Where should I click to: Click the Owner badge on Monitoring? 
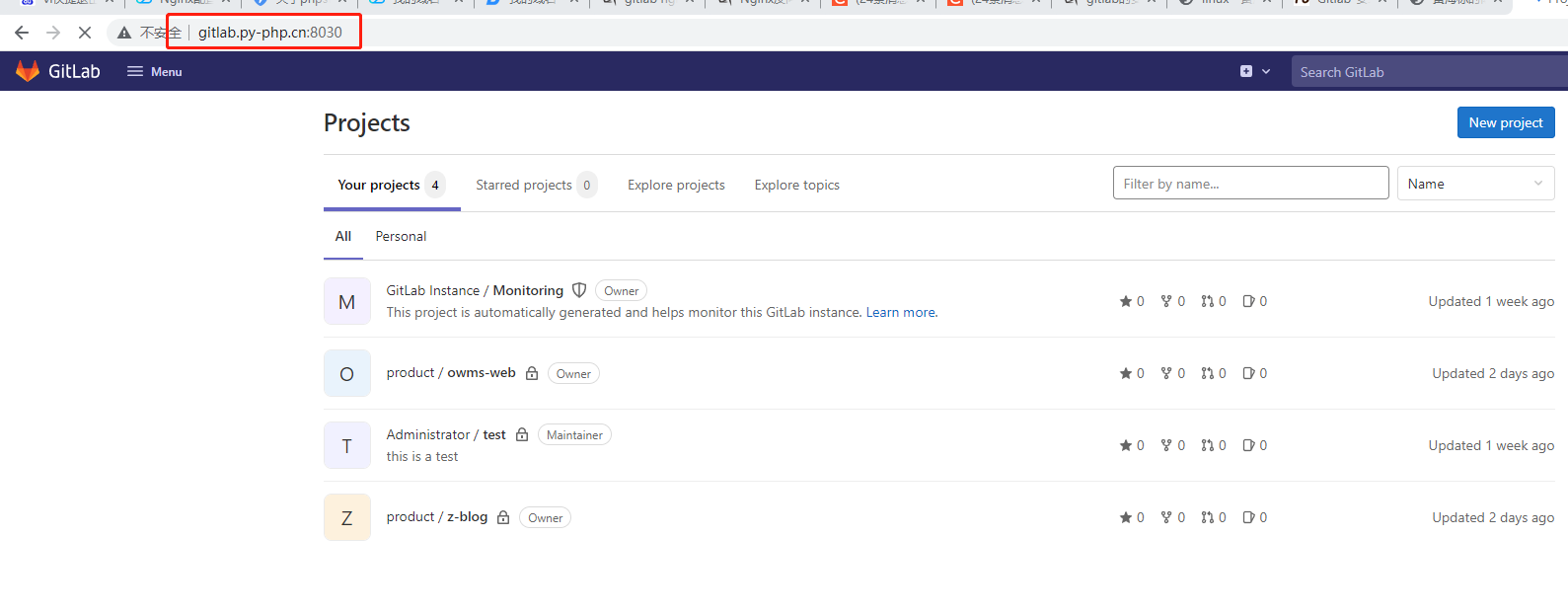click(x=622, y=290)
